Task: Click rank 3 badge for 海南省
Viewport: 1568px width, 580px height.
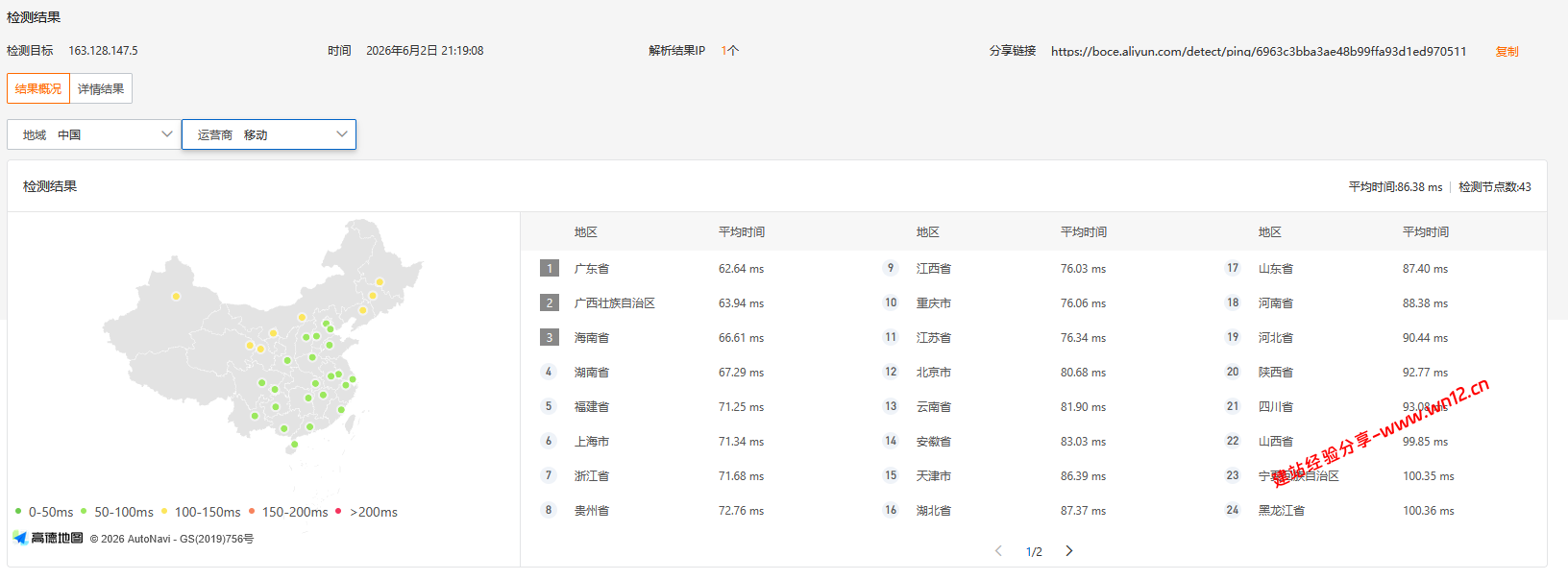Action: click(550, 337)
